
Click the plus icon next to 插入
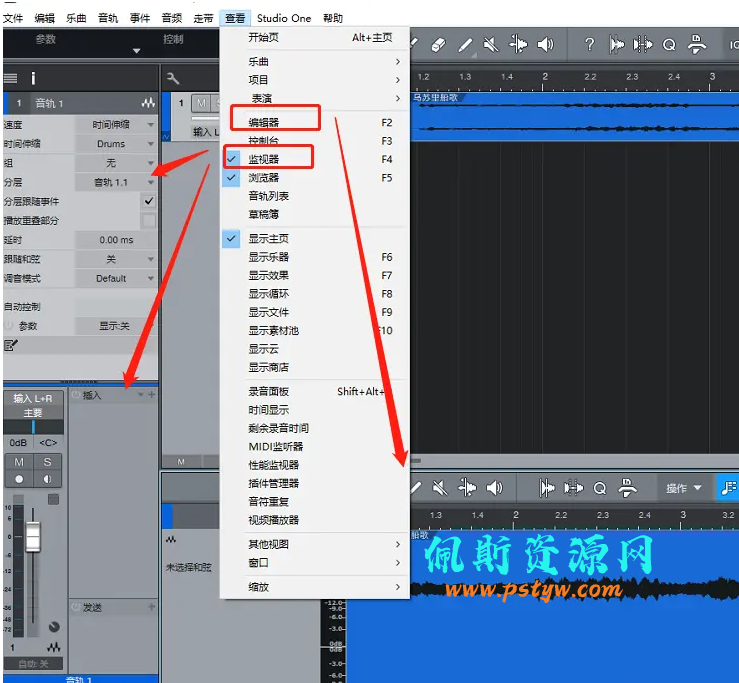click(x=151, y=395)
